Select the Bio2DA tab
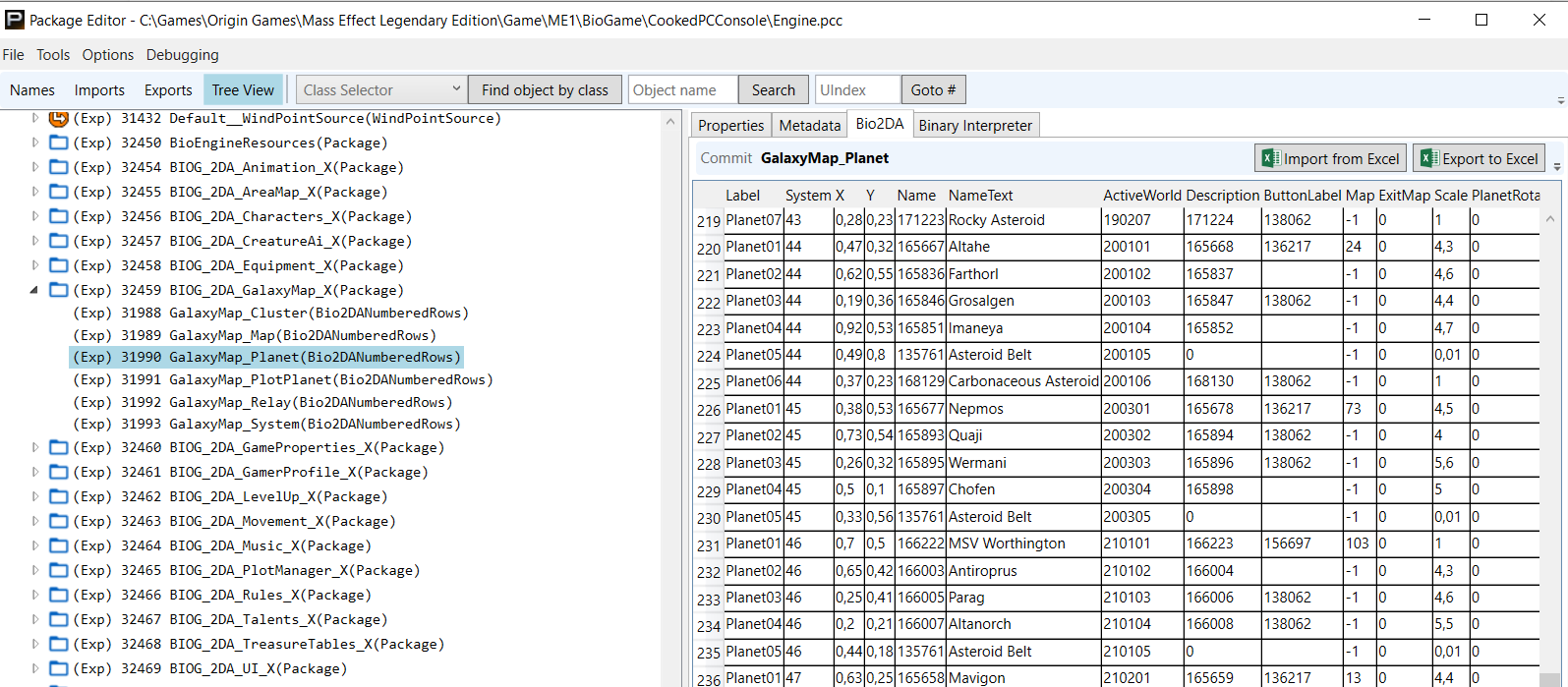The width and height of the screenshot is (1568, 687). tap(880, 124)
